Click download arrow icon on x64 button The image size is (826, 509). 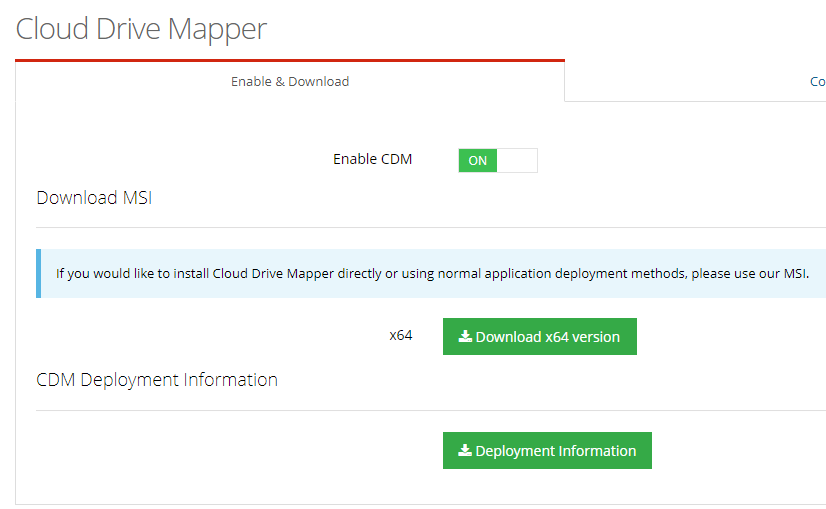tap(465, 337)
